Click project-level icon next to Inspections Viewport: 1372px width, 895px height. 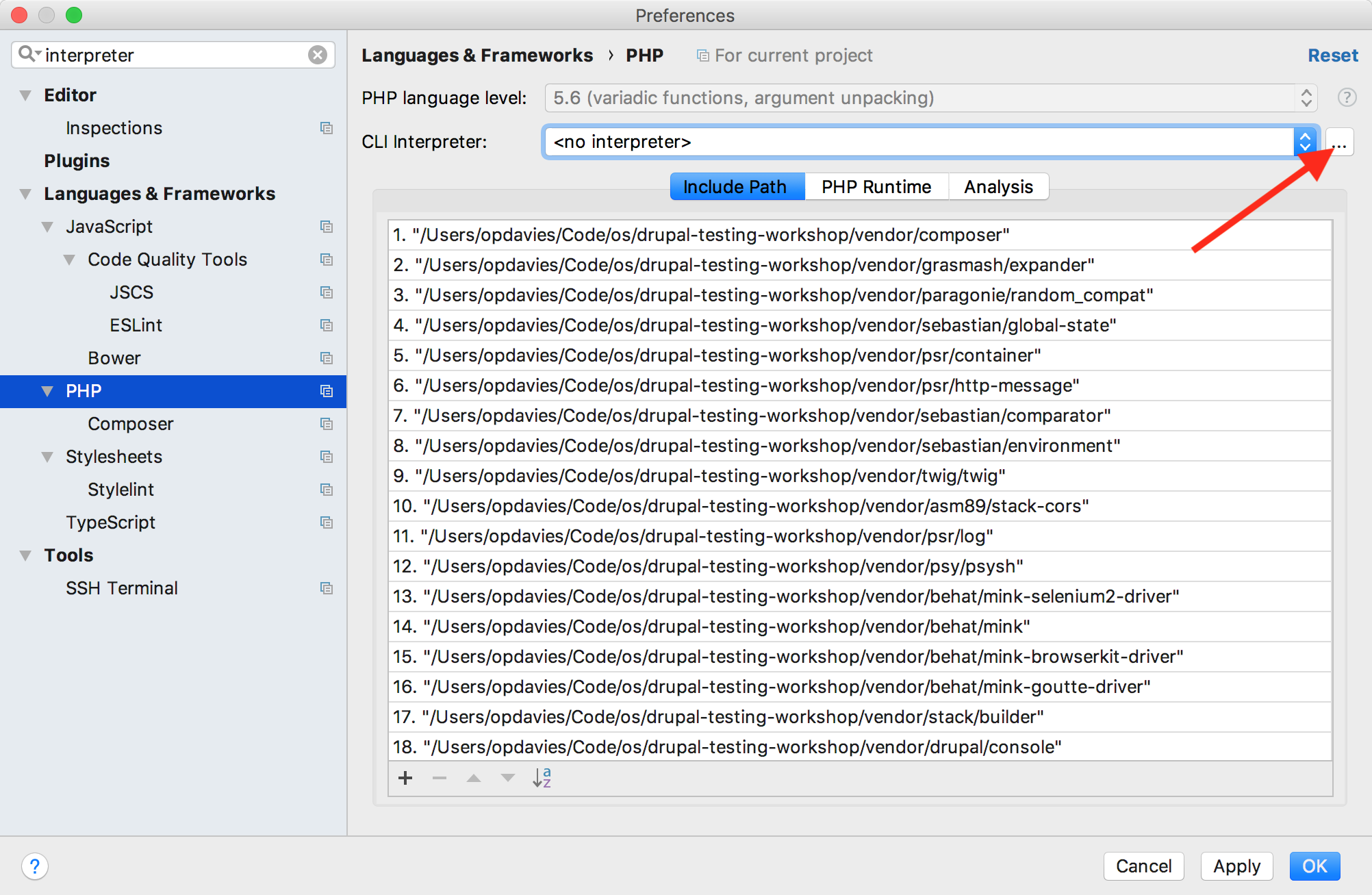tap(327, 128)
